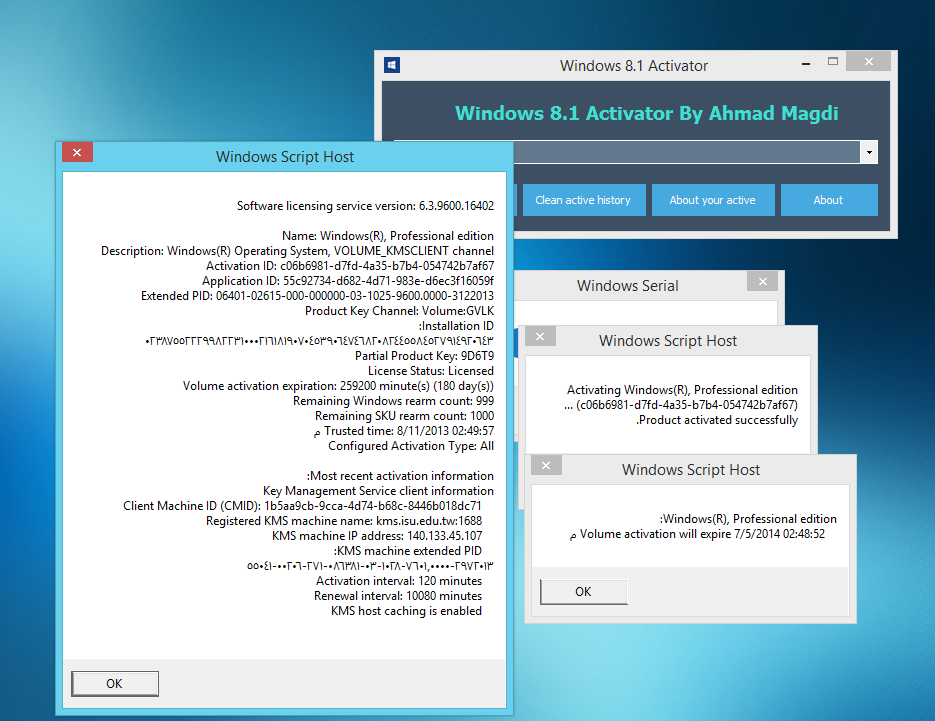The width and height of the screenshot is (935, 721).
Task: Open the About dialog
Action: (829, 200)
